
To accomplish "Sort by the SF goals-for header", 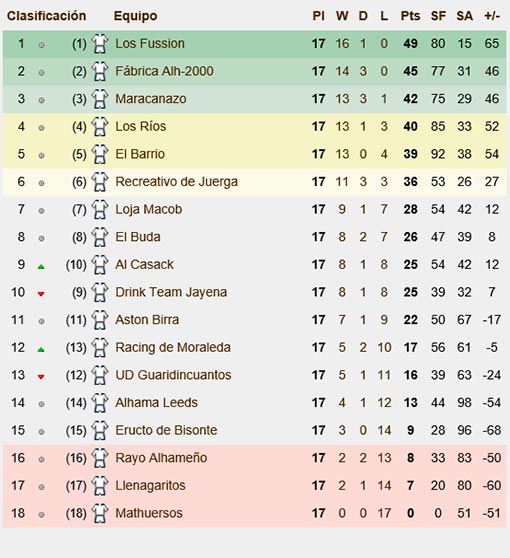I will 438,16.
